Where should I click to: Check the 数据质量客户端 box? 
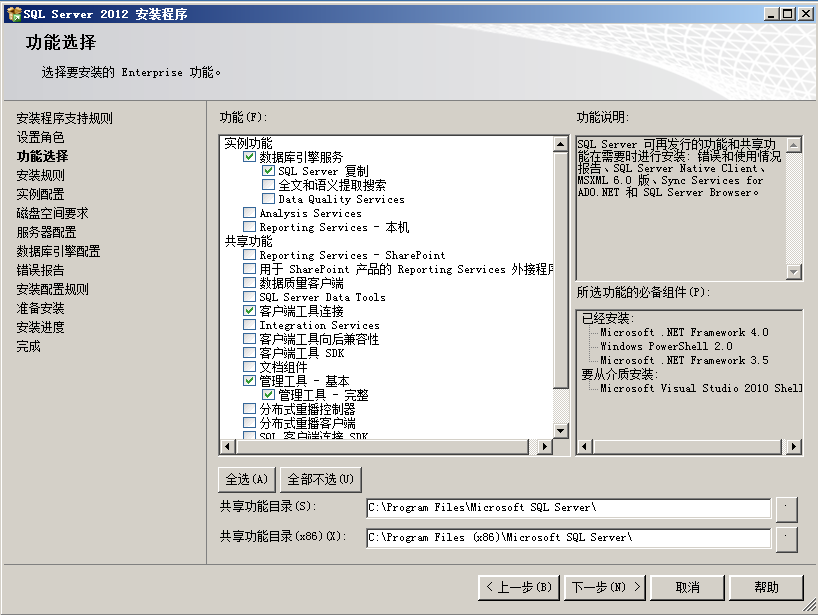tap(249, 283)
